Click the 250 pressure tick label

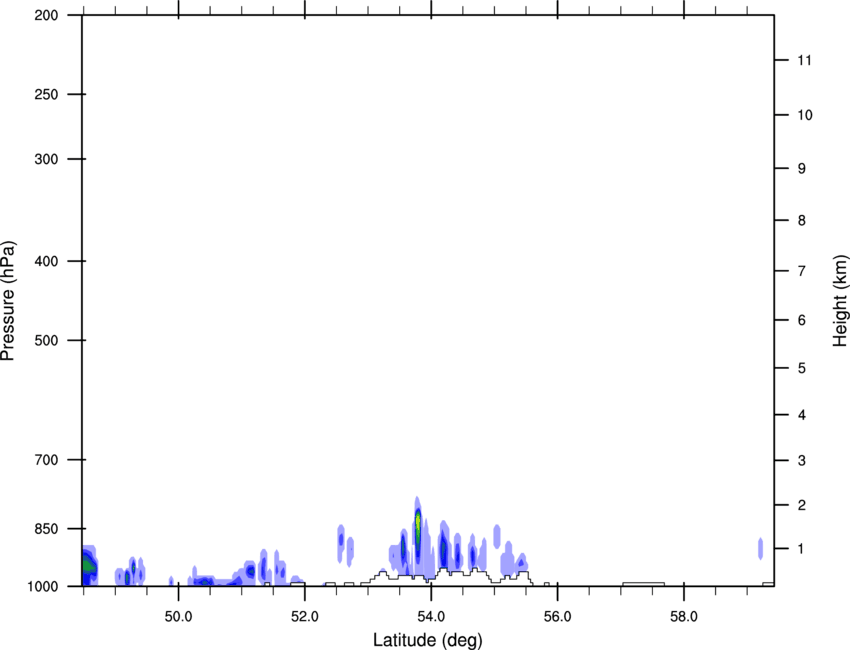click(47, 94)
